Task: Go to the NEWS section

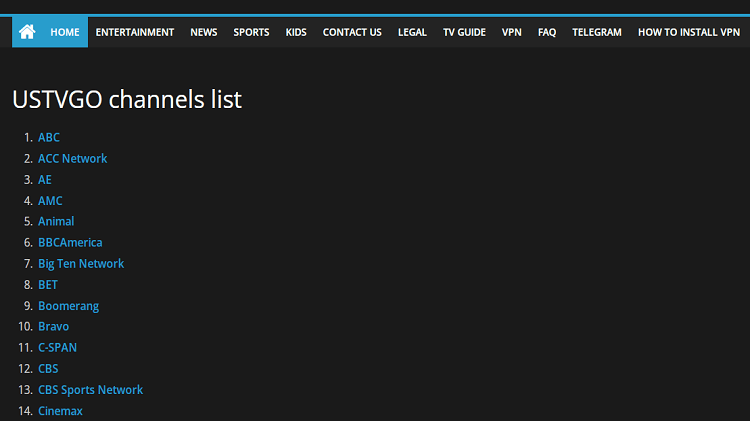Action: [204, 32]
